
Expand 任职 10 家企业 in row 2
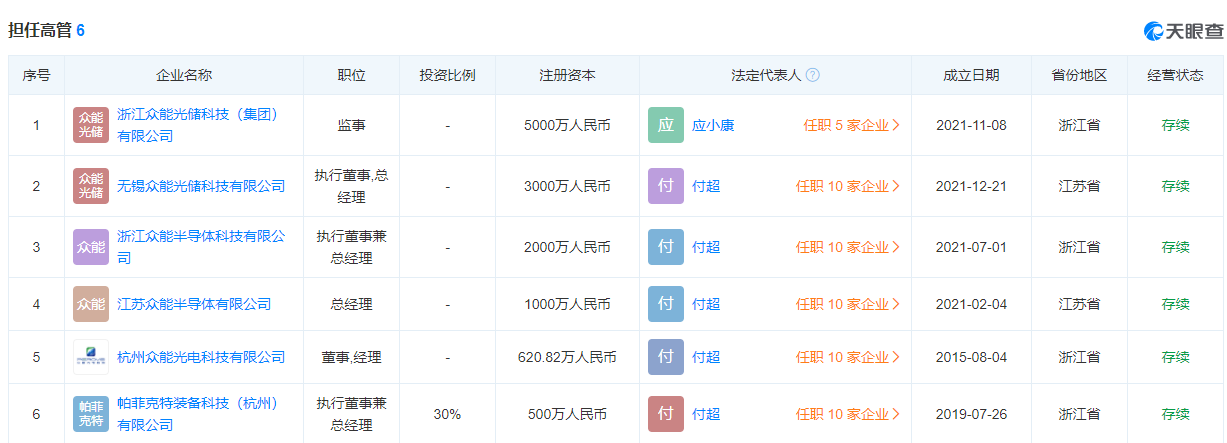(848, 186)
